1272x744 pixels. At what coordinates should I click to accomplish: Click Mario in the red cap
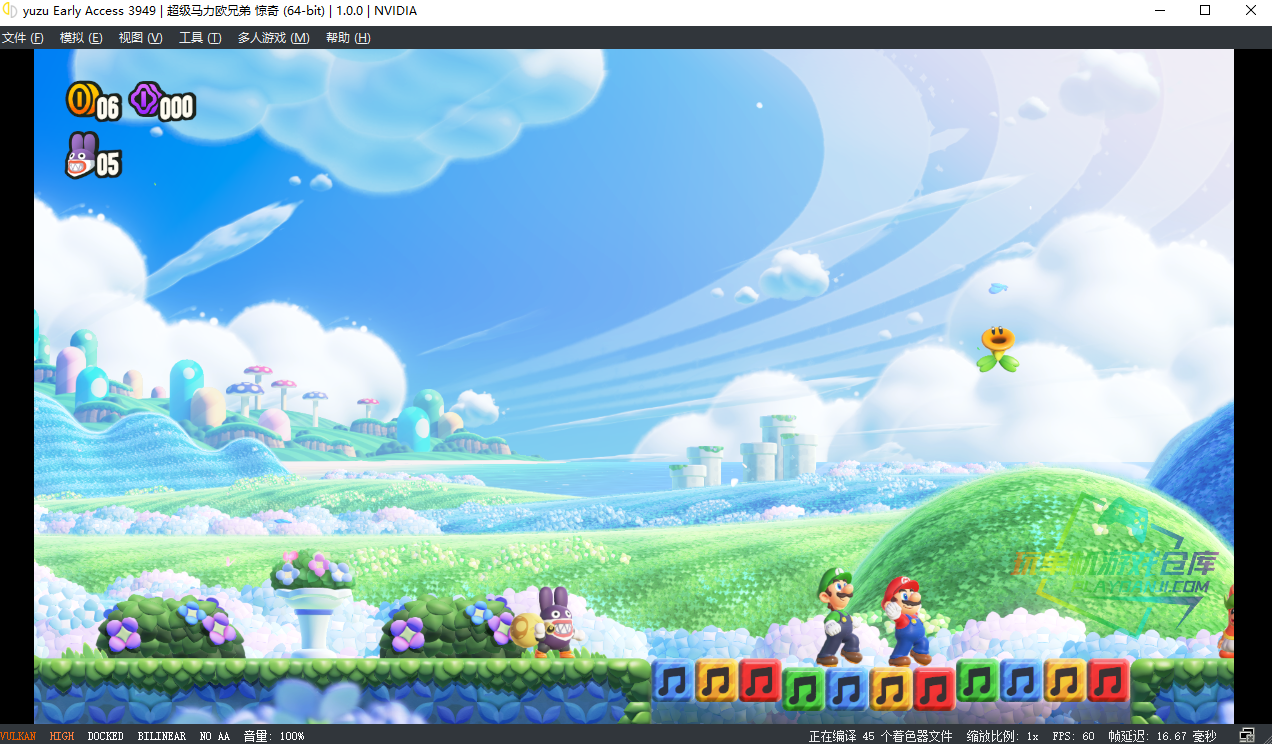click(906, 620)
